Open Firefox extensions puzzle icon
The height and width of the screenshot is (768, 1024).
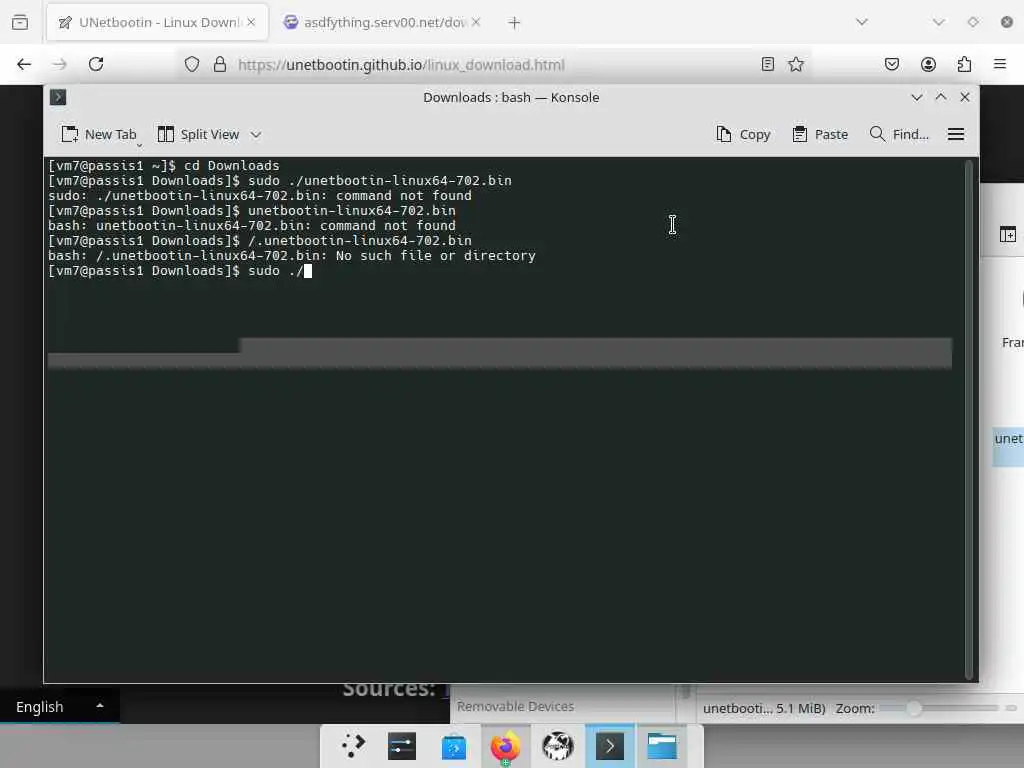965,64
